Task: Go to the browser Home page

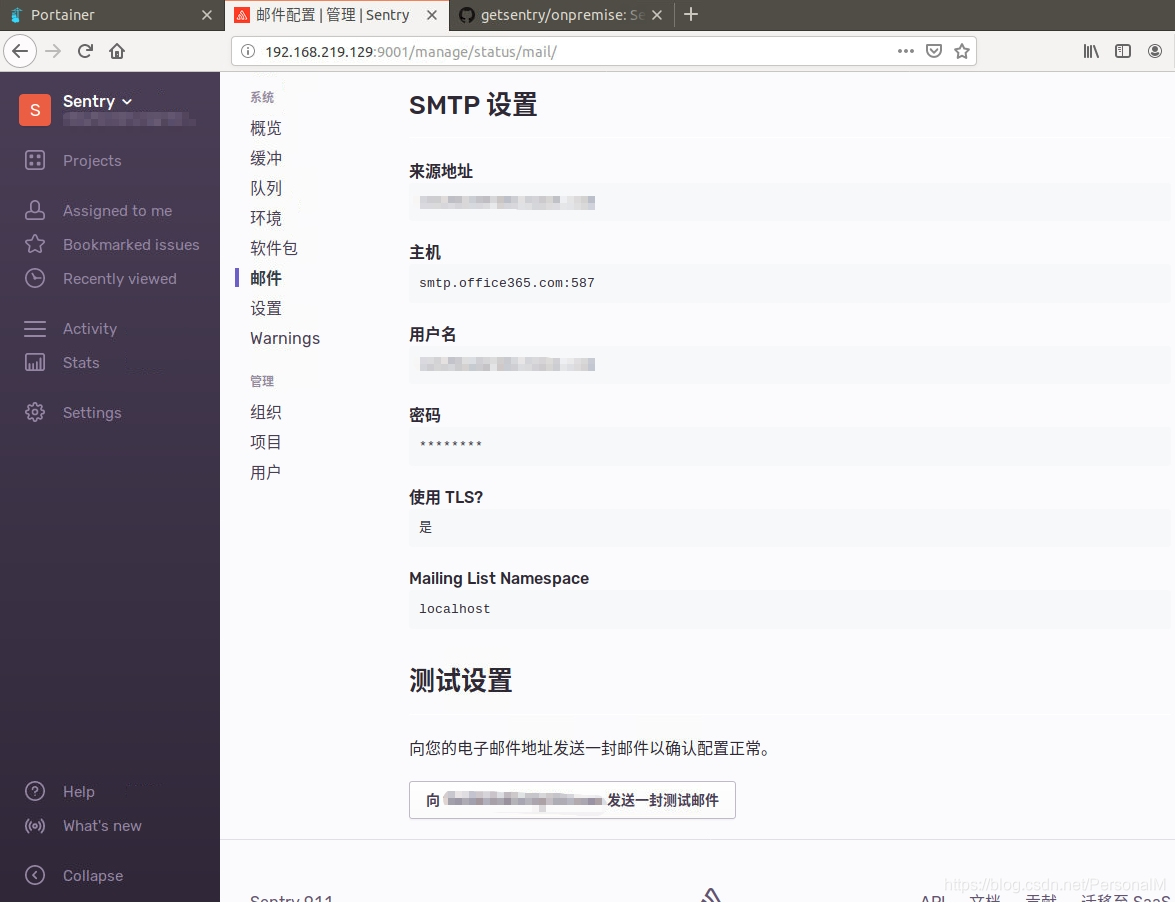Action: coord(117,51)
